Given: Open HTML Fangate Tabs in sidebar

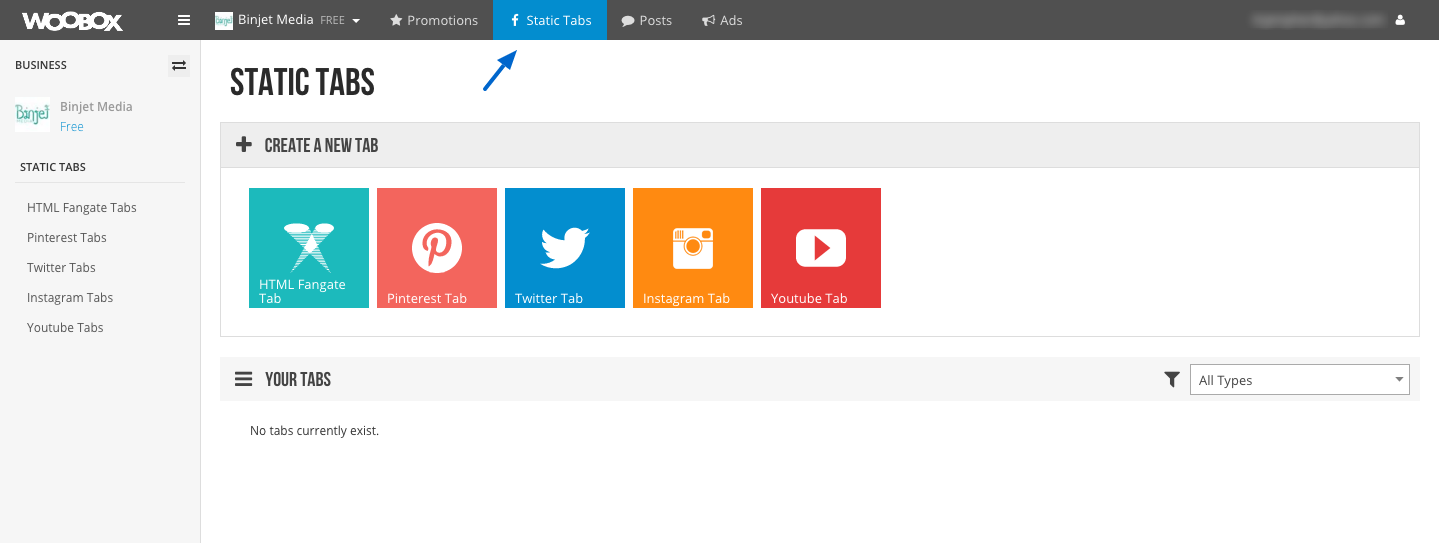Looking at the screenshot, I should tap(82, 208).
